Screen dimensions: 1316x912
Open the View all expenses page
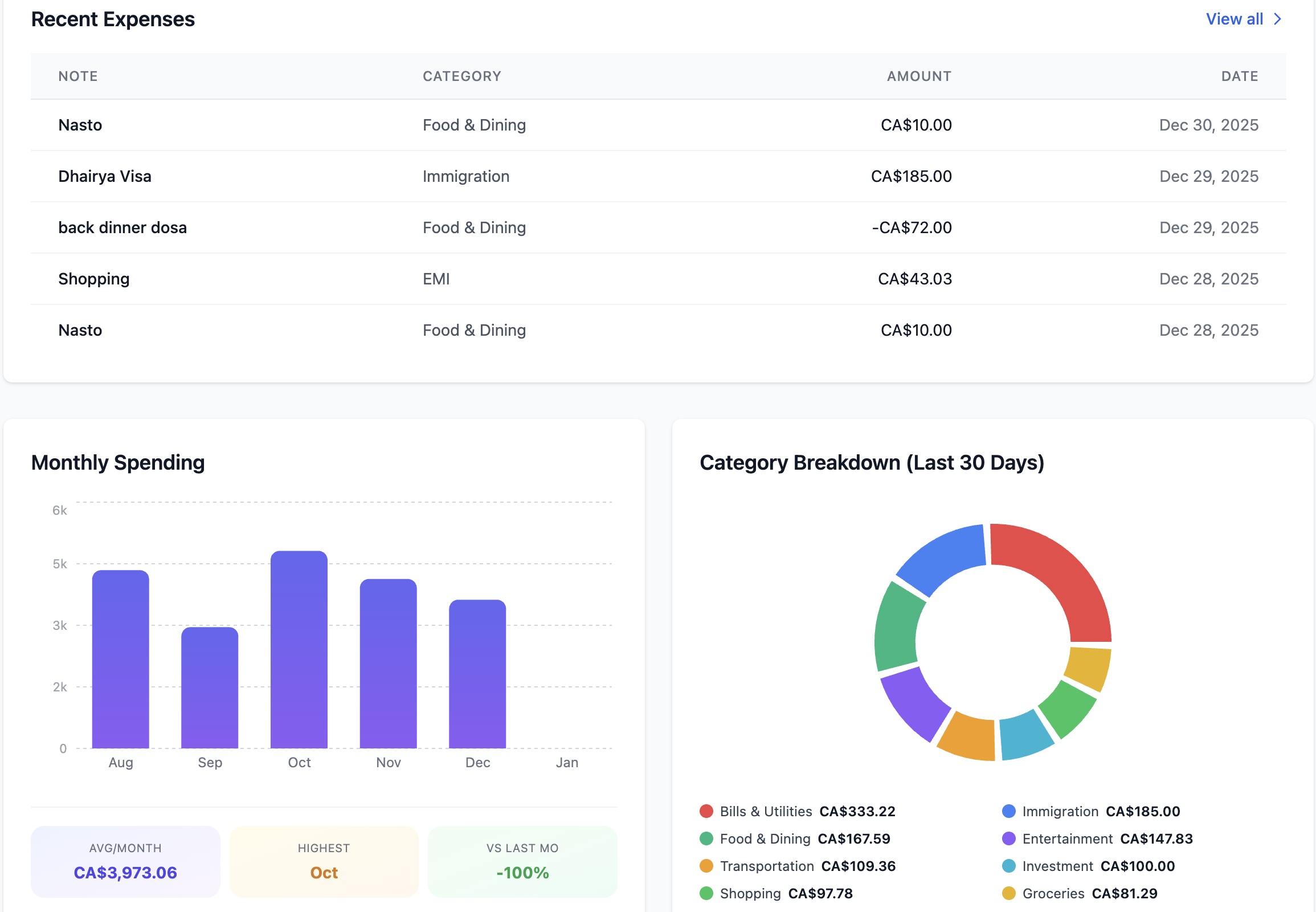pyautogui.click(x=1235, y=19)
